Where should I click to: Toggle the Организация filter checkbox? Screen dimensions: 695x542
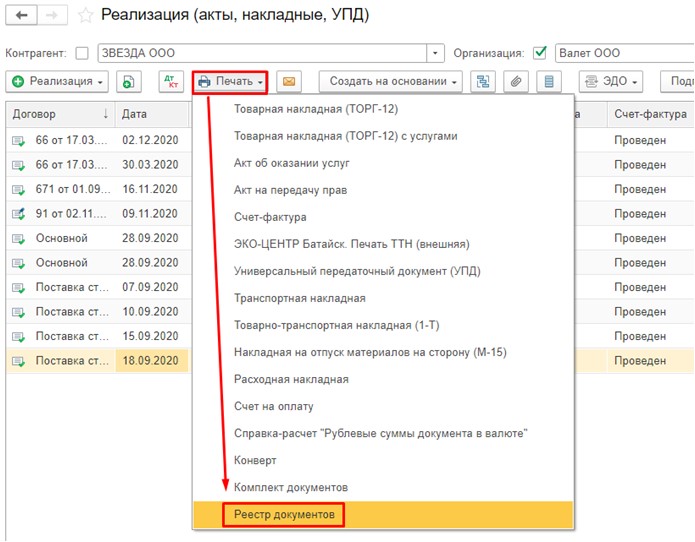(x=540, y=53)
